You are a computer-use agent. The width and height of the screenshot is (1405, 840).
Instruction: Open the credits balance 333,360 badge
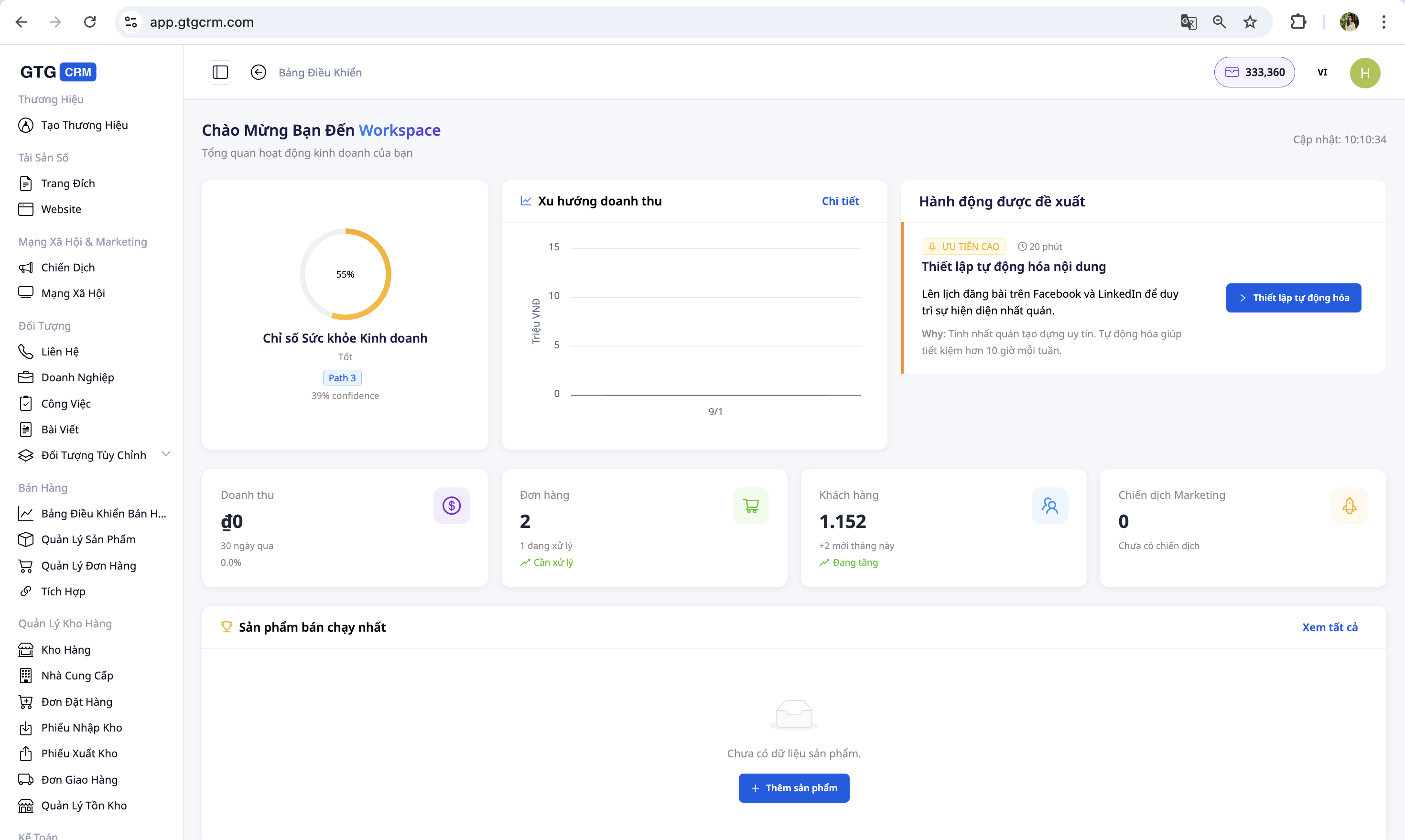(x=1254, y=73)
